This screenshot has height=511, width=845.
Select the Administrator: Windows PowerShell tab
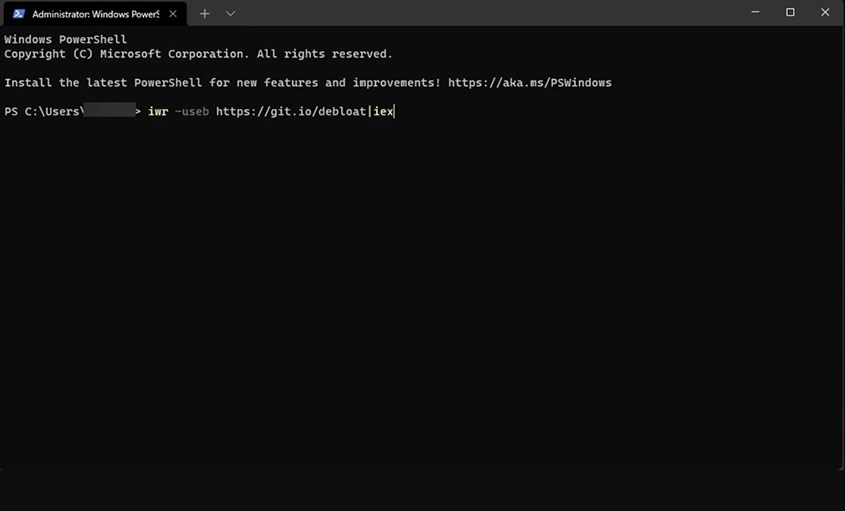pyautogui.click(x=95, y=14)
